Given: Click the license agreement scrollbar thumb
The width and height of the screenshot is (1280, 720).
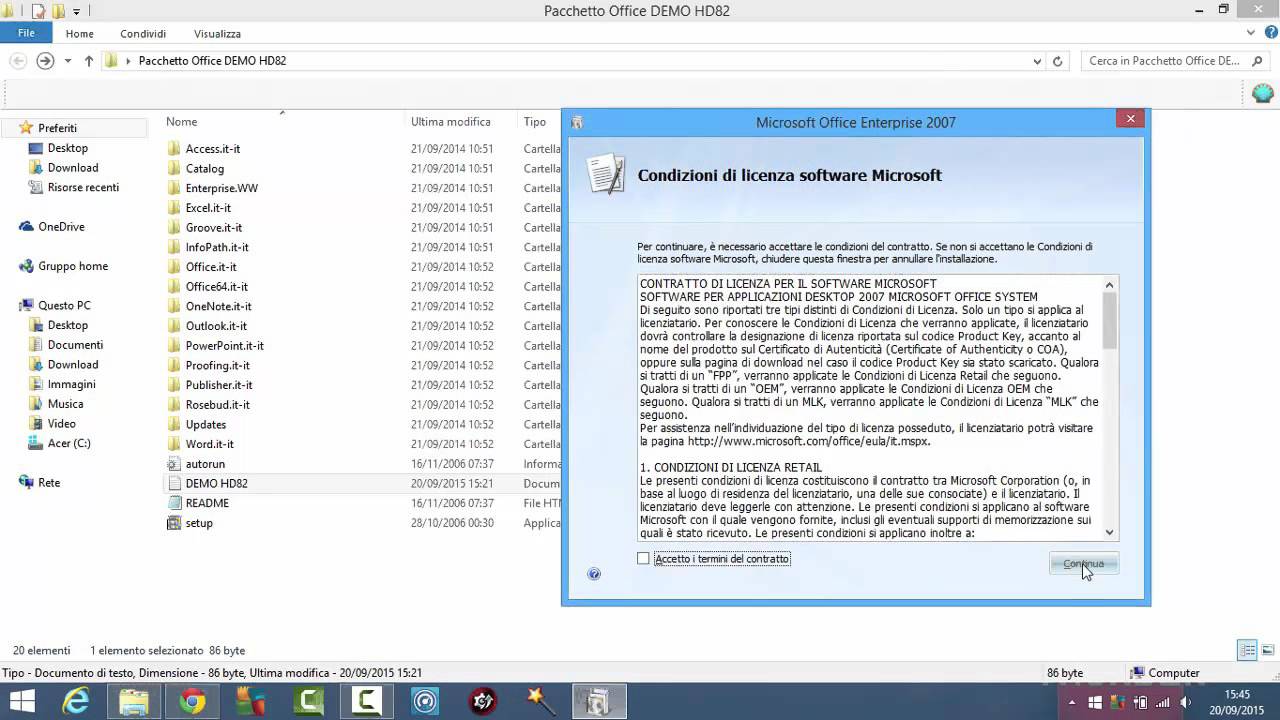Looking at the screenshot, I should (1110, 322).
